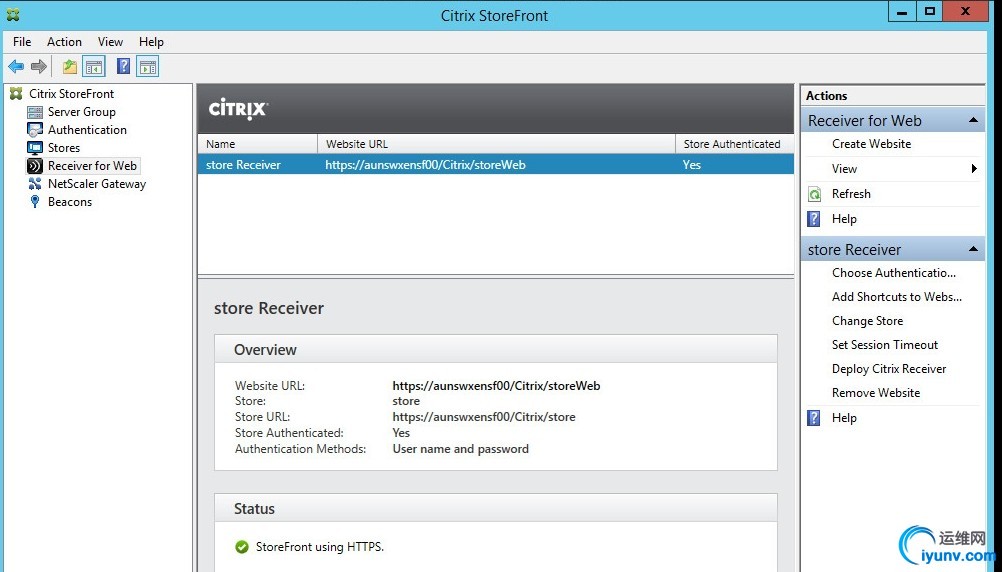Click the Status section header
This screenshot has width=1002, height=572.
[496, 509]
